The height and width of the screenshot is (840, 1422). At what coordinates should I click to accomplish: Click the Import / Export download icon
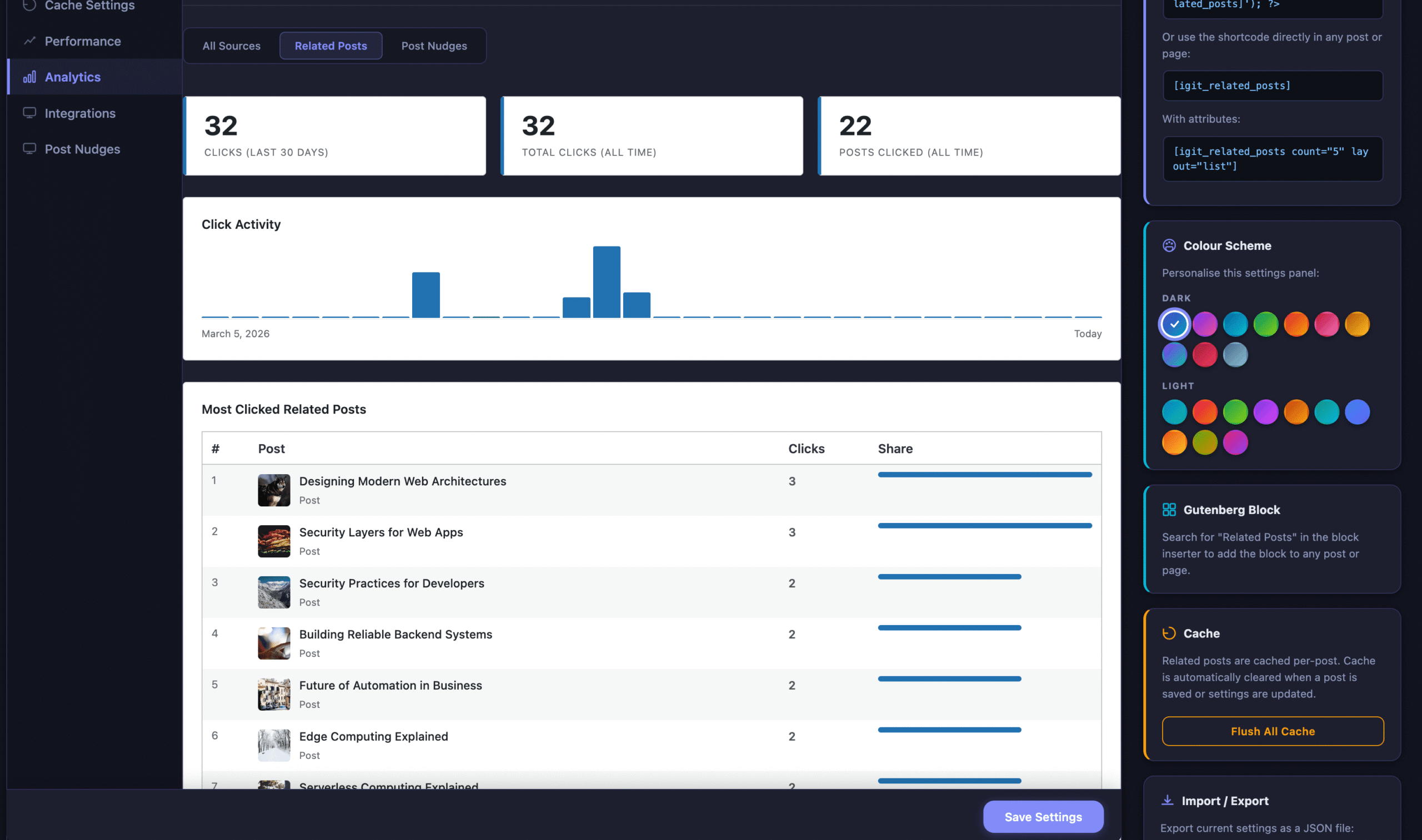pyautogui.click(x=1167, y=800)
